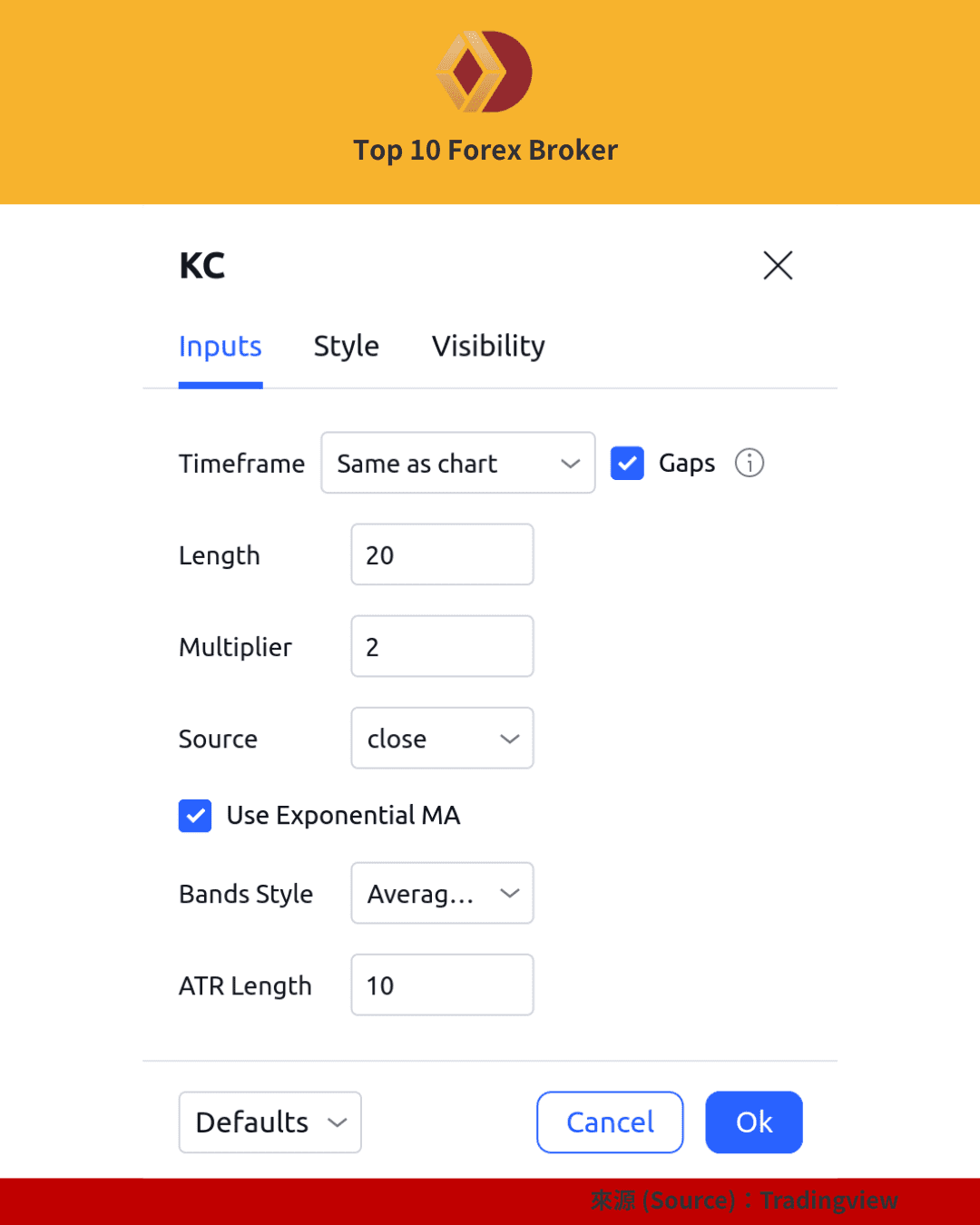The width and height of the screenshot is (980, 1225).
Task: Open the Defaults dropdown menu
Action: pyautogui.click(x=269, y=1122)
